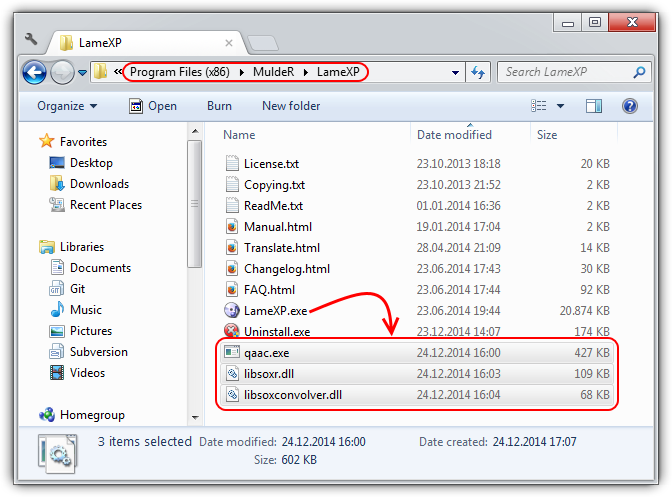This screenshot has height=497, width=672.
Task: Open Desktop in the navigation pane
Action: [x=81, y=163]
